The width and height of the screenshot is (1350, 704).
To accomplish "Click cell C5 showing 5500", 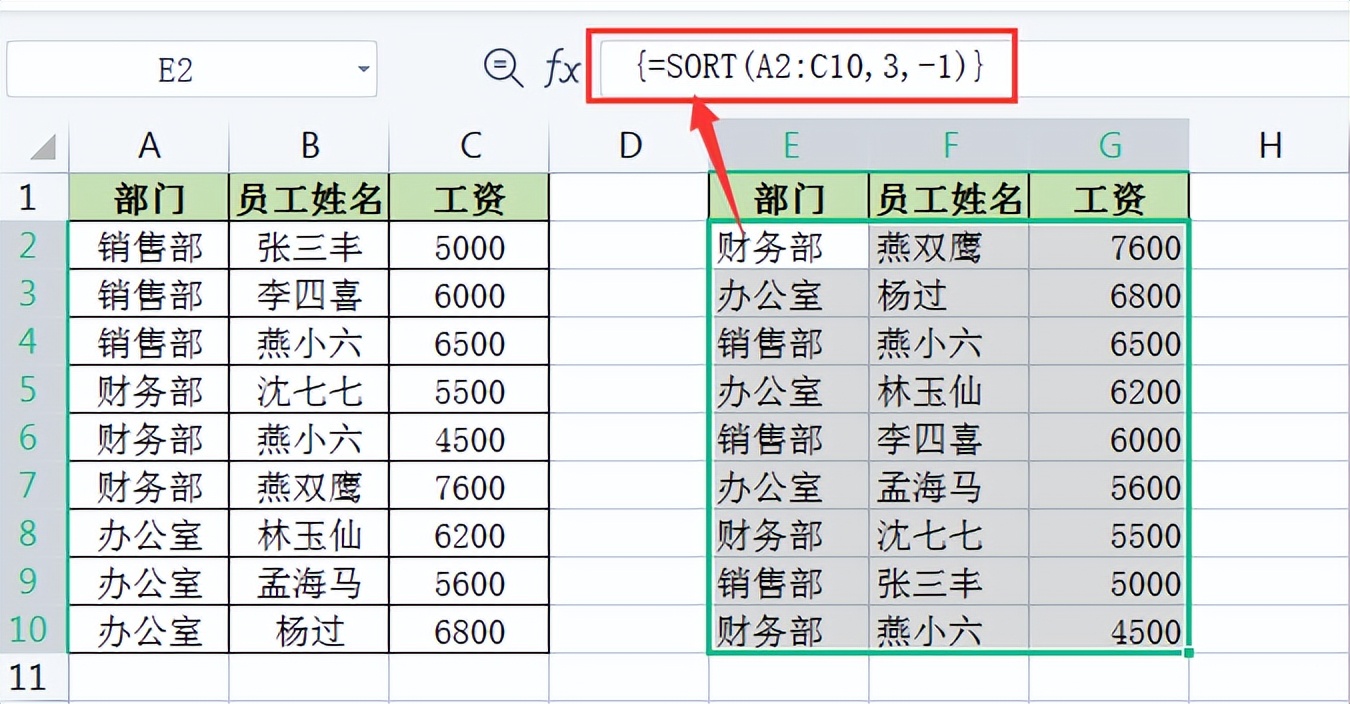I will (x=469, y=391).
